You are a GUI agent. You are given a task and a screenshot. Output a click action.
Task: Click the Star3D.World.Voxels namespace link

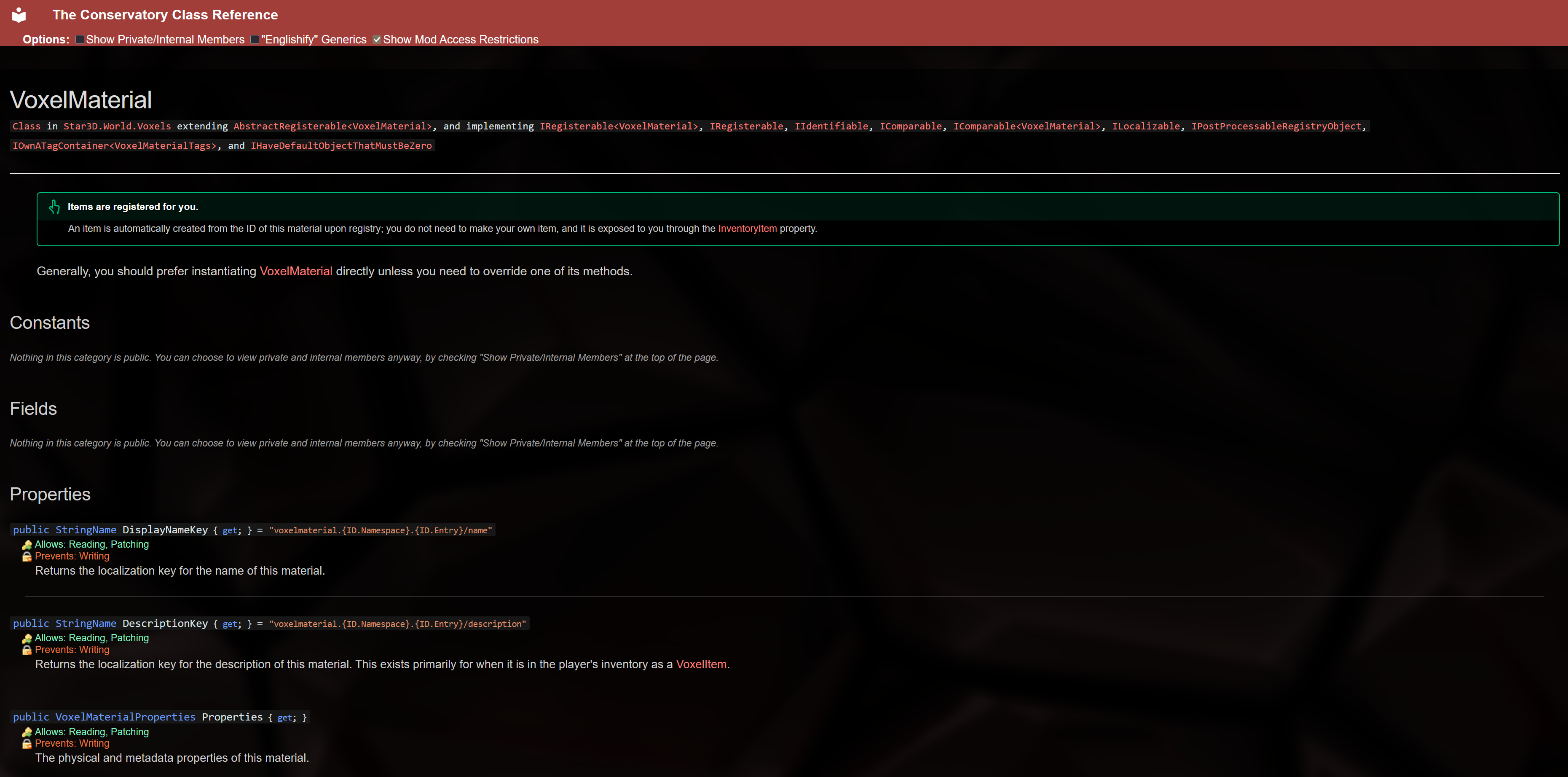click(117, 126)
